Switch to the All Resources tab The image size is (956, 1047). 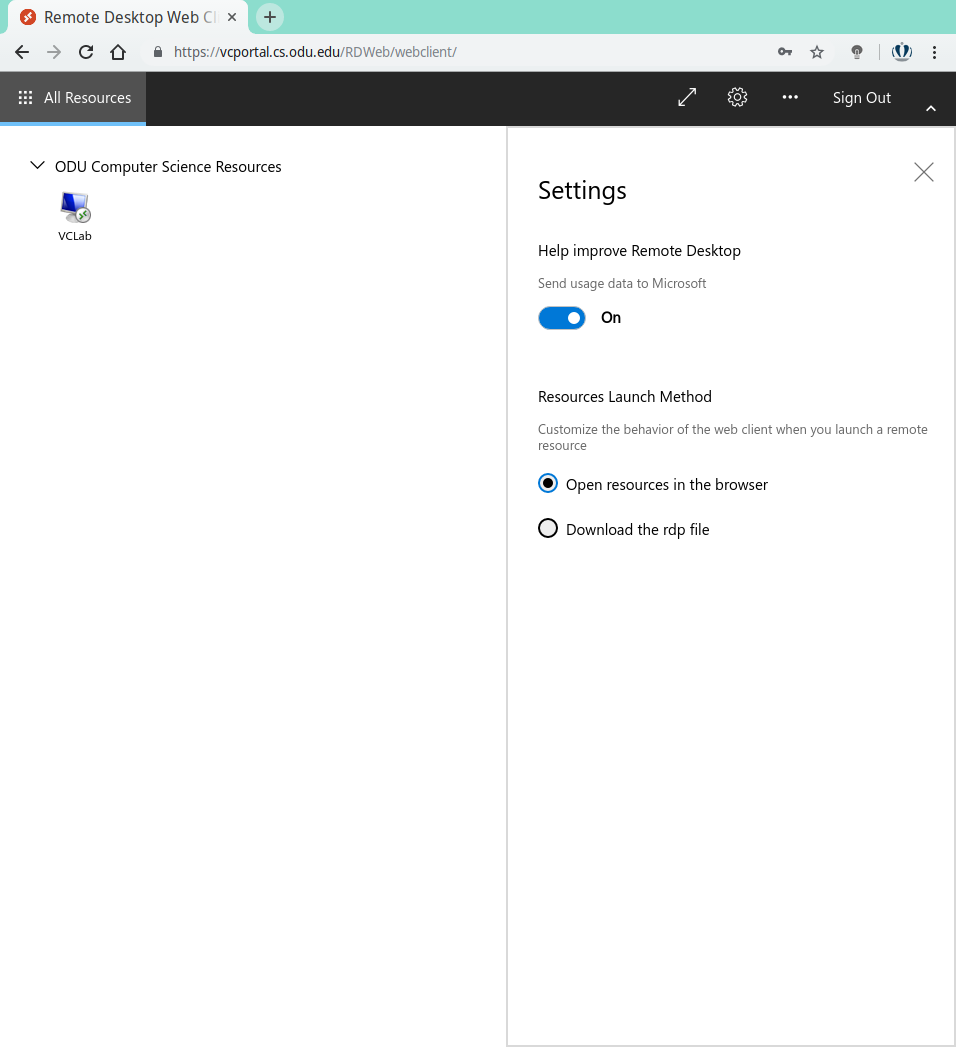[73, 98]
